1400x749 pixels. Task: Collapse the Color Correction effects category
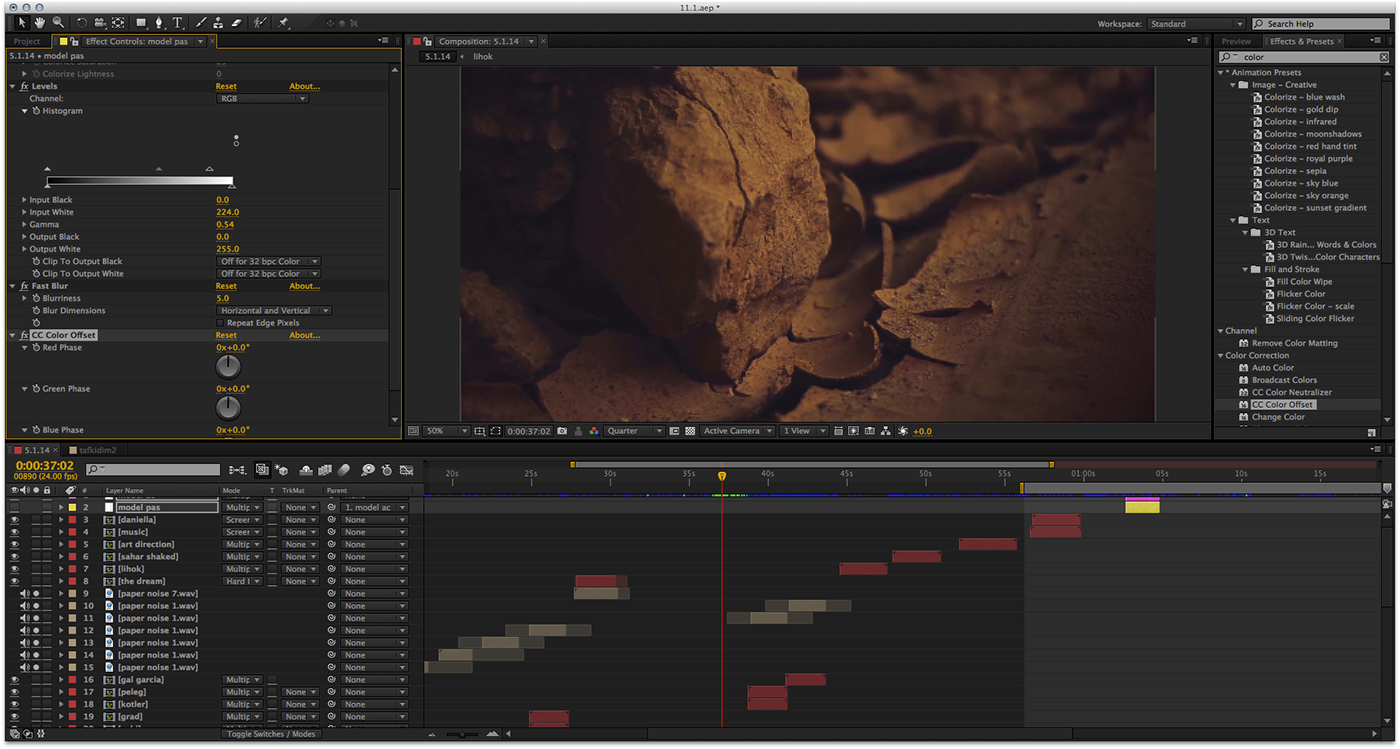(1222, 355)
